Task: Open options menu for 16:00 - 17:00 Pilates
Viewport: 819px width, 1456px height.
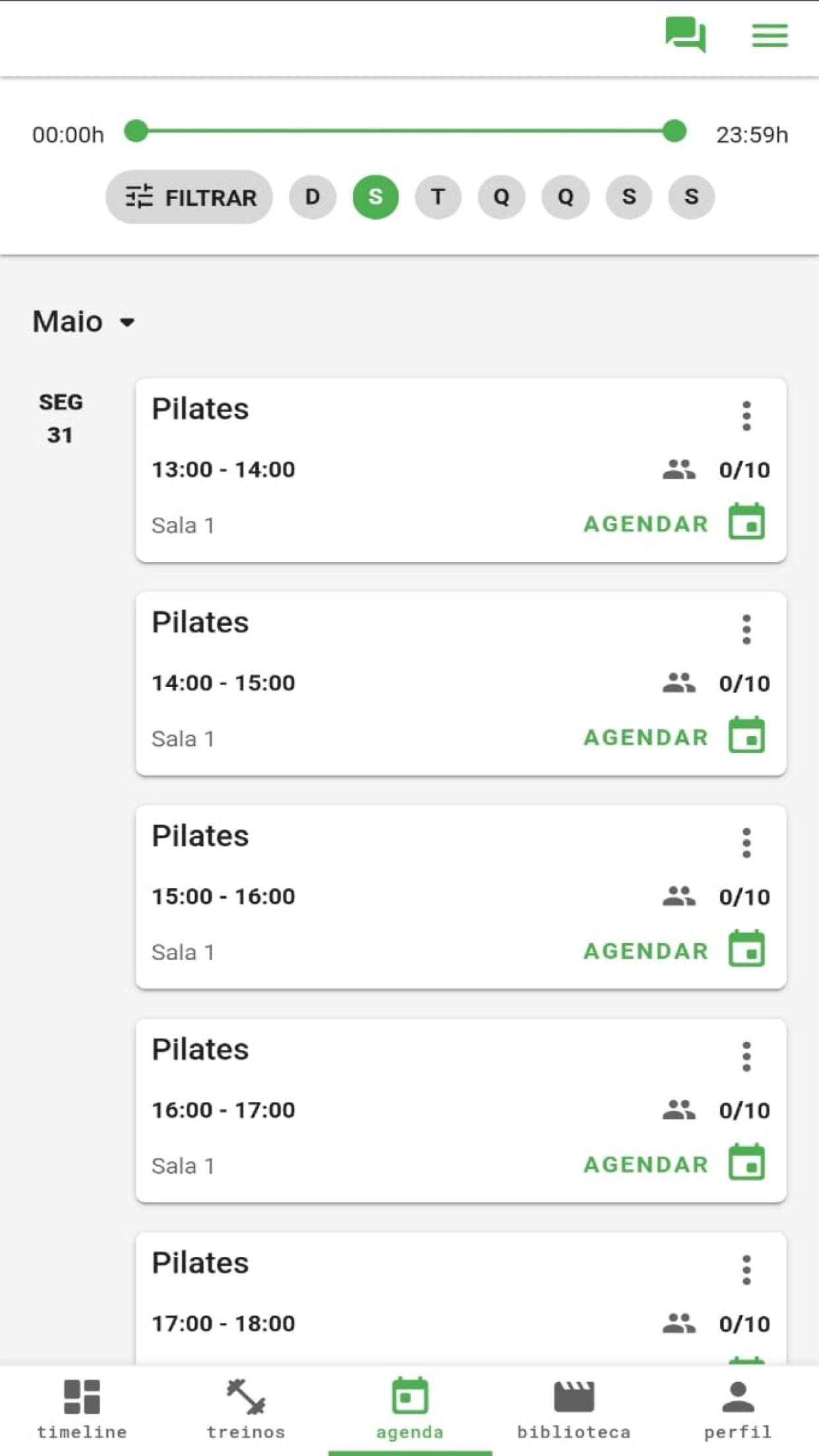Action: pyautogui.click(x=746, y=1057)
